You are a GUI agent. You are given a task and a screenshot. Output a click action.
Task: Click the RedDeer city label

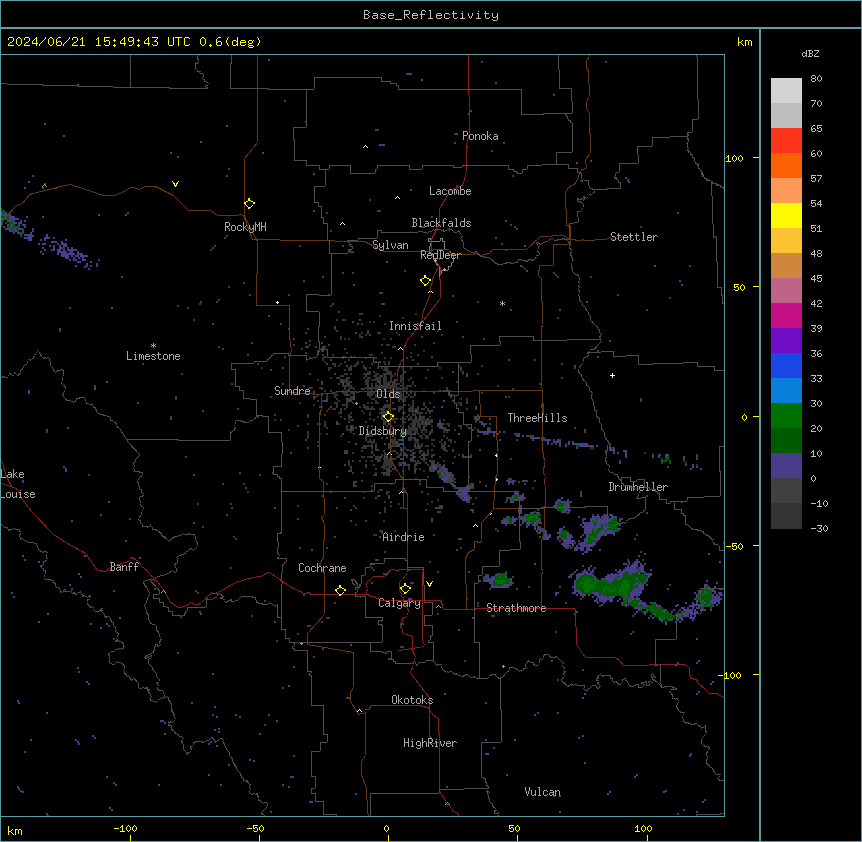(x=440, y=255)
